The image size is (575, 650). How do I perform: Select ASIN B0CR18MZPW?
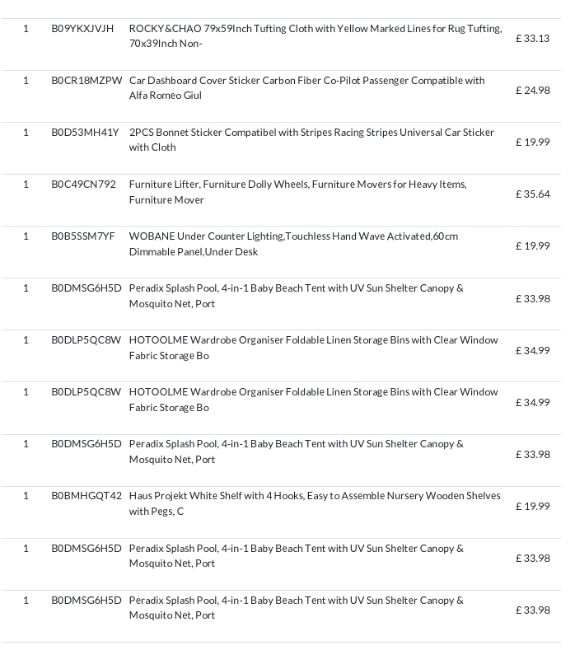87,80
